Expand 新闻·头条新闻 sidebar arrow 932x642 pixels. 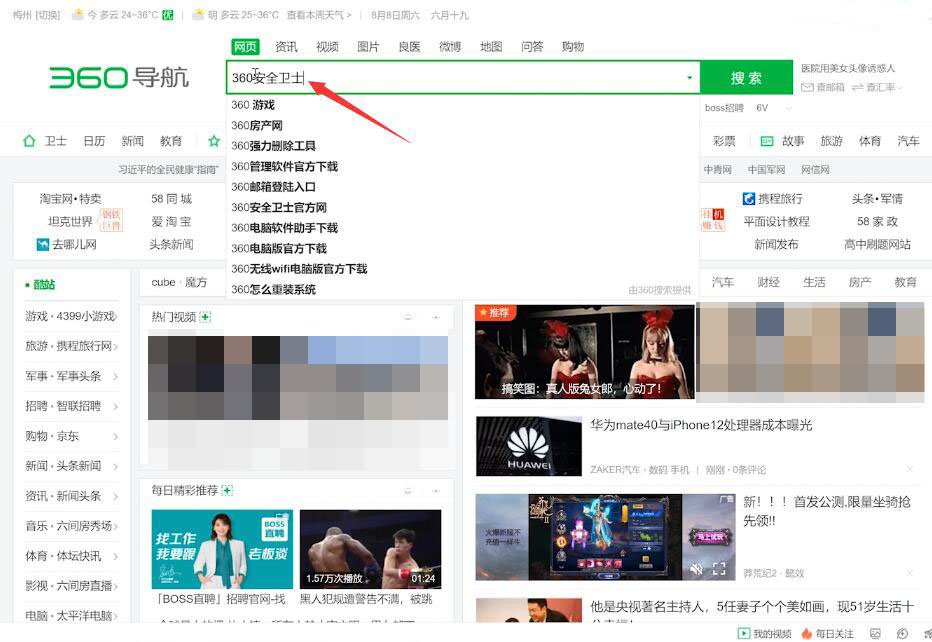[x=115, y=466]
